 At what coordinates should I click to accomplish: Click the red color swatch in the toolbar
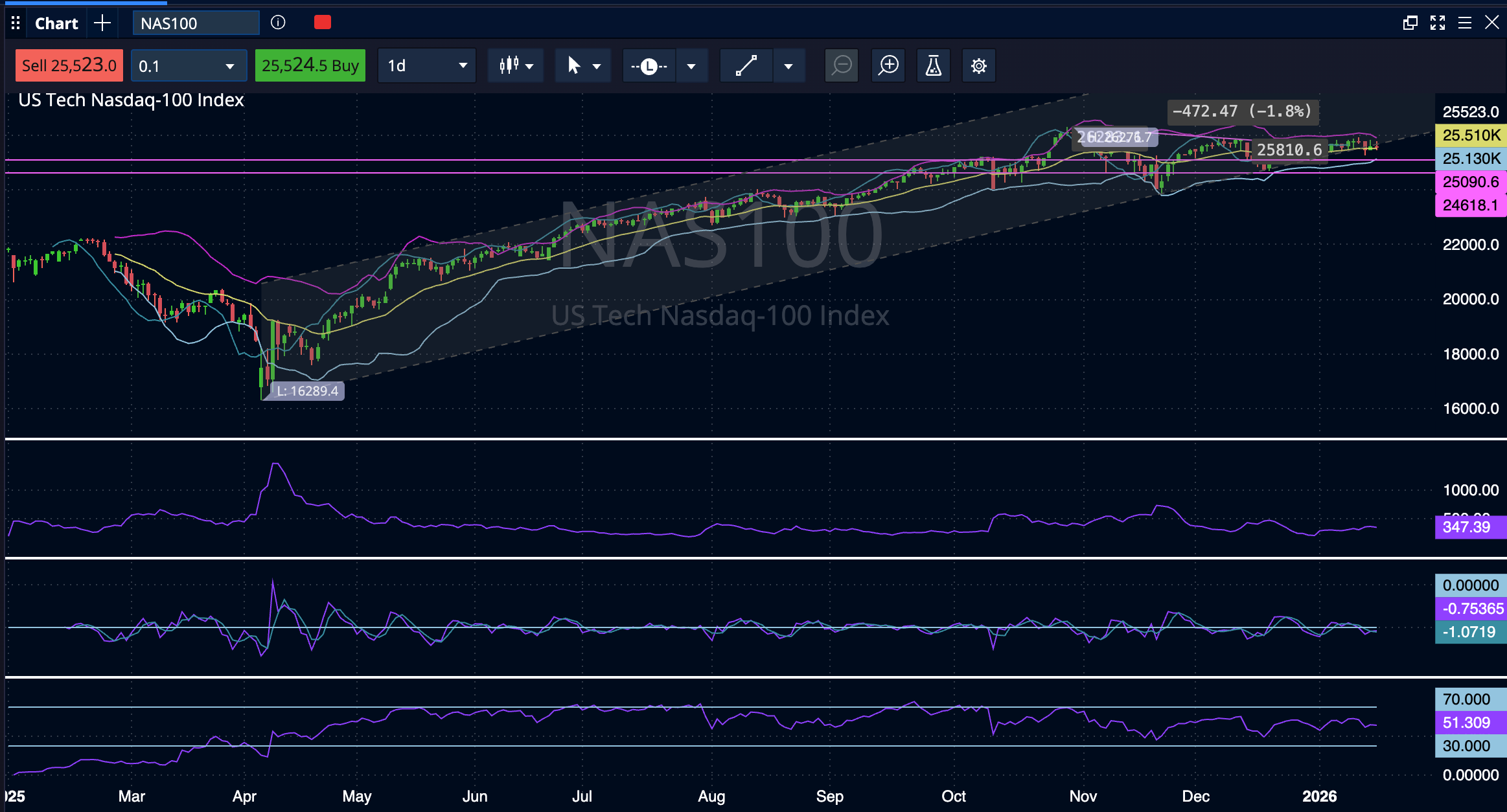[322, 22]
